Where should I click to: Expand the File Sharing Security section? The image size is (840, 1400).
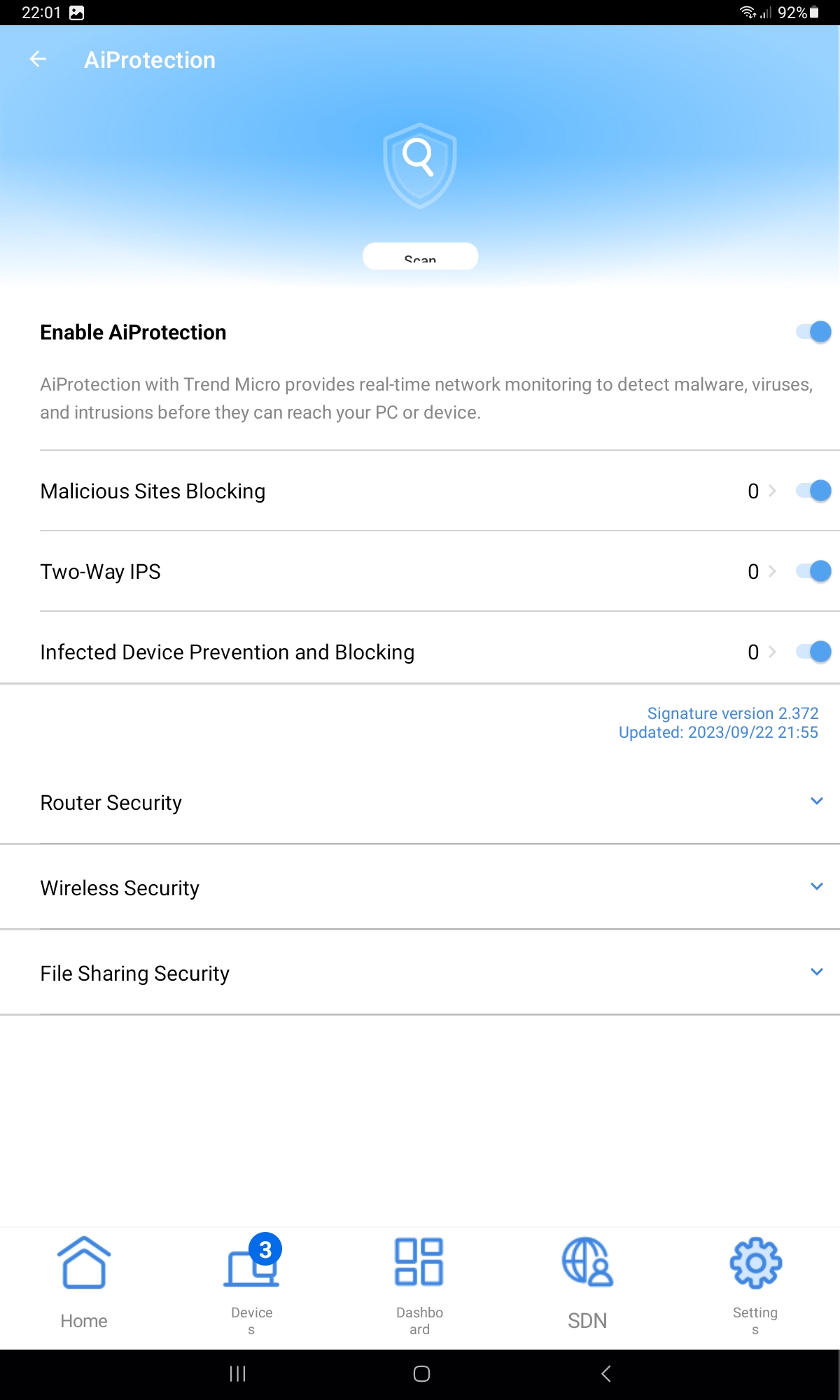pos(816,972)
